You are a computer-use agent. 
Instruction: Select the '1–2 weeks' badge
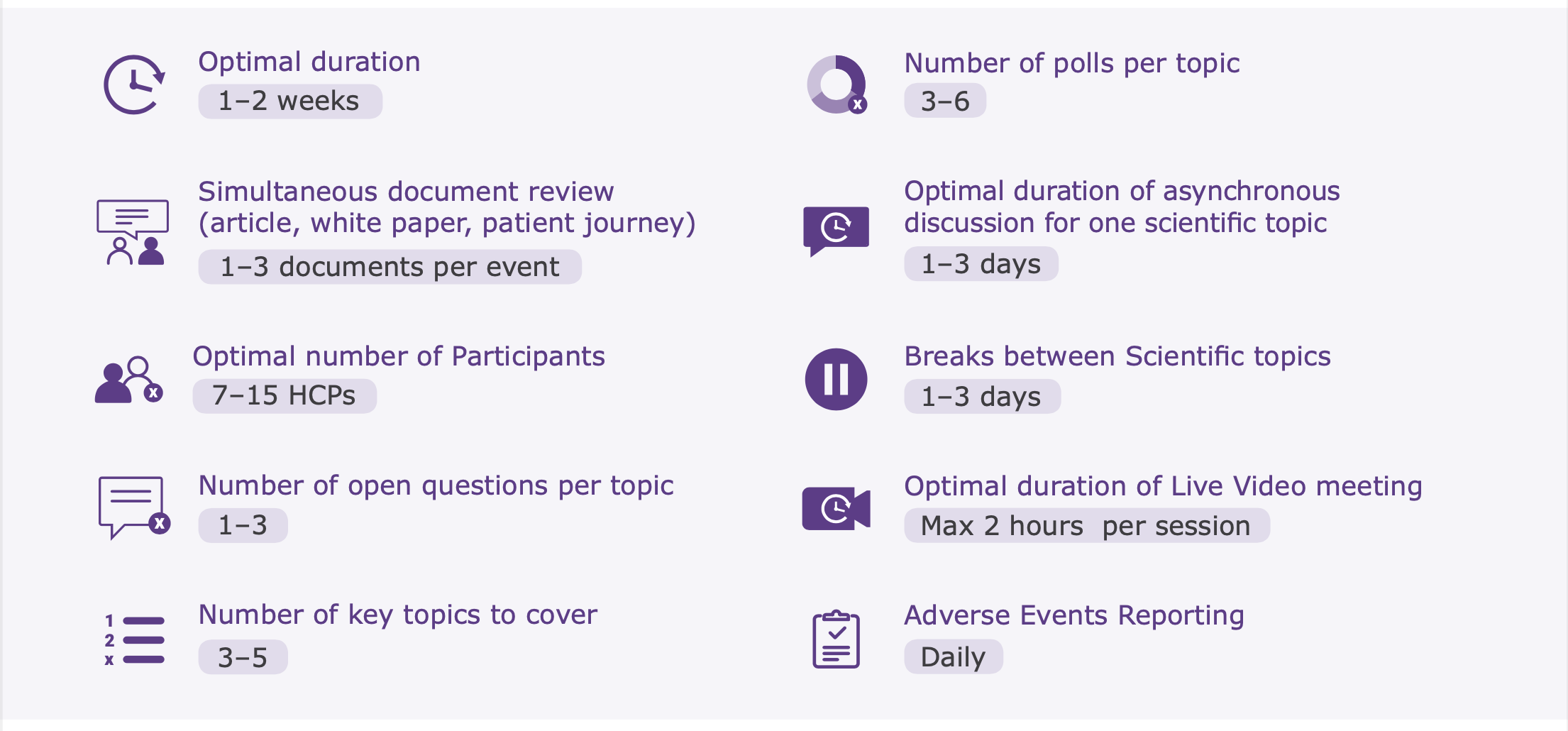click(x=290, y=101)
